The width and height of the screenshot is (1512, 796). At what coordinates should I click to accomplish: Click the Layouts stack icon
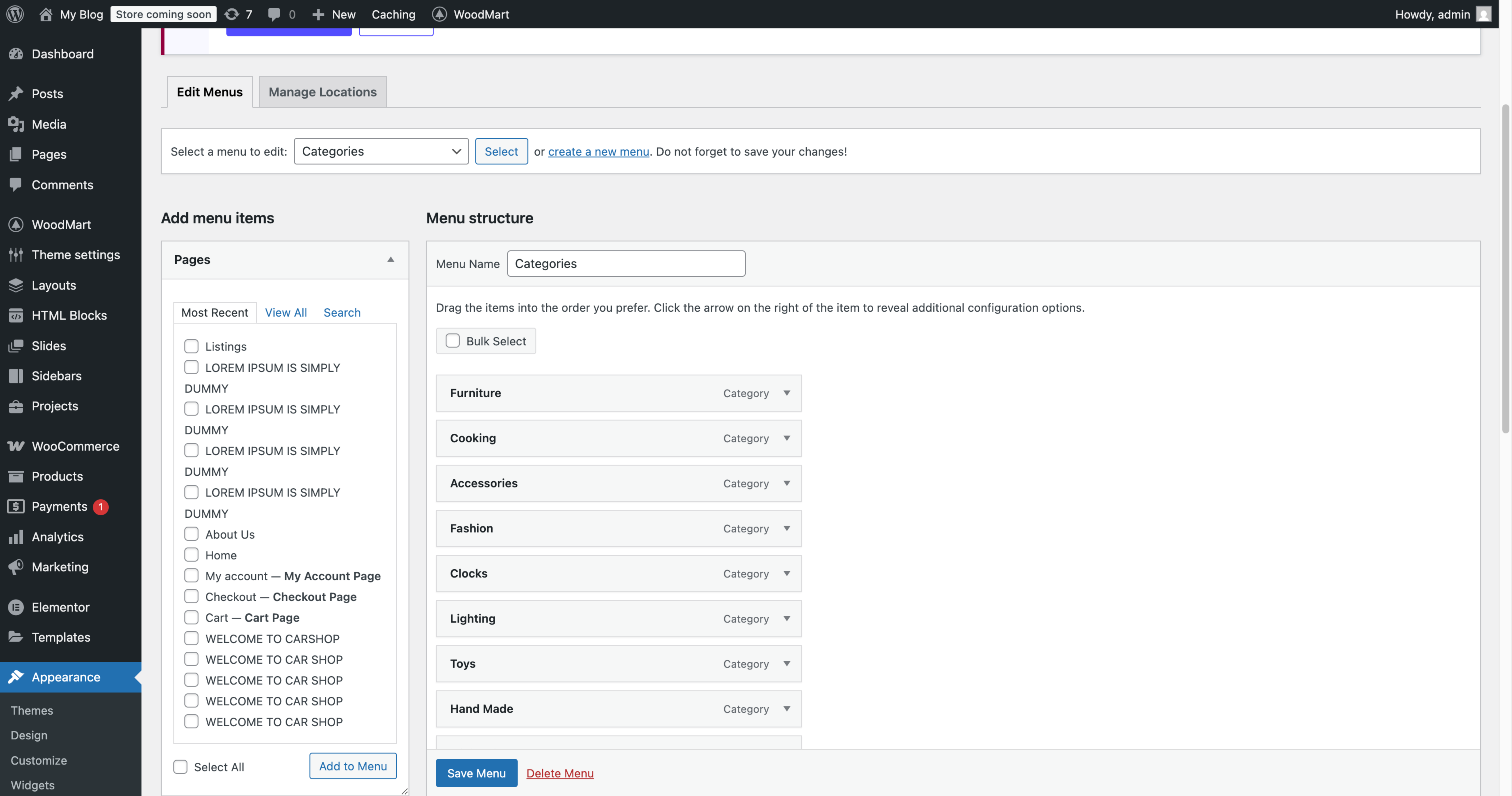16,285
